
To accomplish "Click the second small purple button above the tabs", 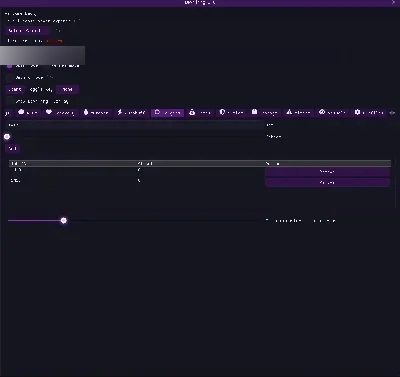I will tap(68, 89).
